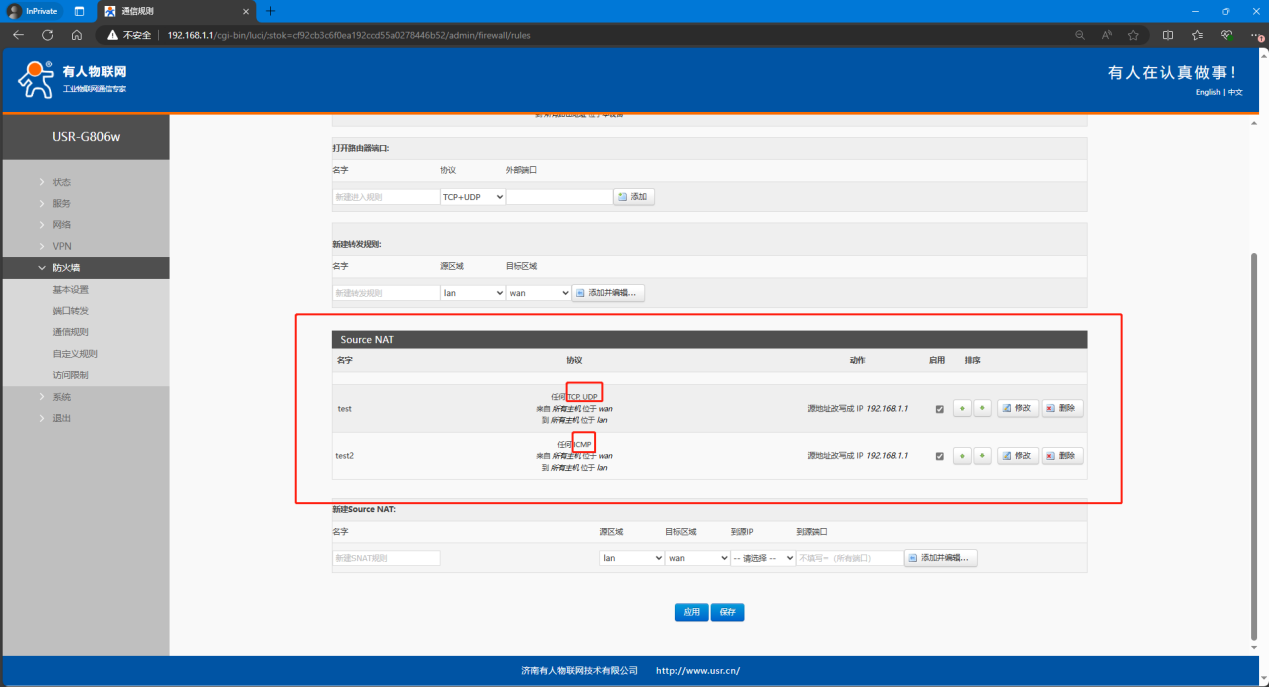Click the 新建SNAT规则 name field
The image size is (1269, 687).
[386, 558]
